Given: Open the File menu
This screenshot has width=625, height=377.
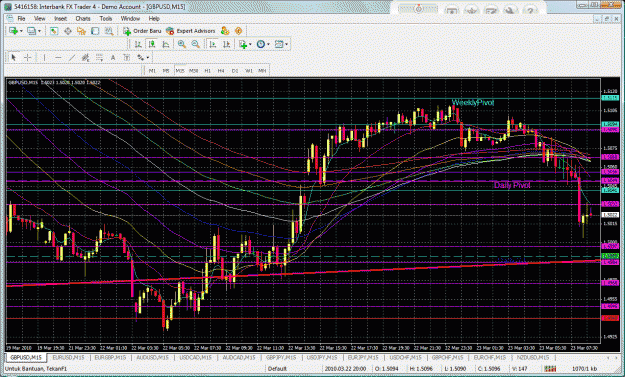Looking at the screenshot, I should 21,18.
